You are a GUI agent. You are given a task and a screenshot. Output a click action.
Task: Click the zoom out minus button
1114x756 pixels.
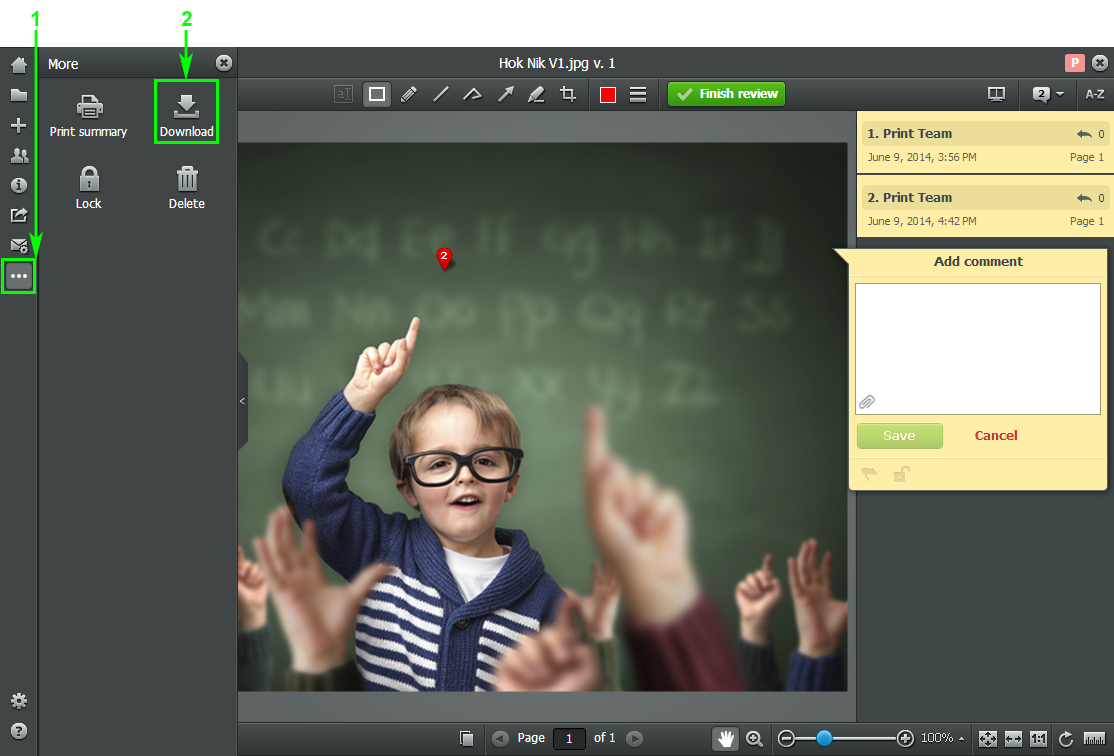tap(786, 738)
